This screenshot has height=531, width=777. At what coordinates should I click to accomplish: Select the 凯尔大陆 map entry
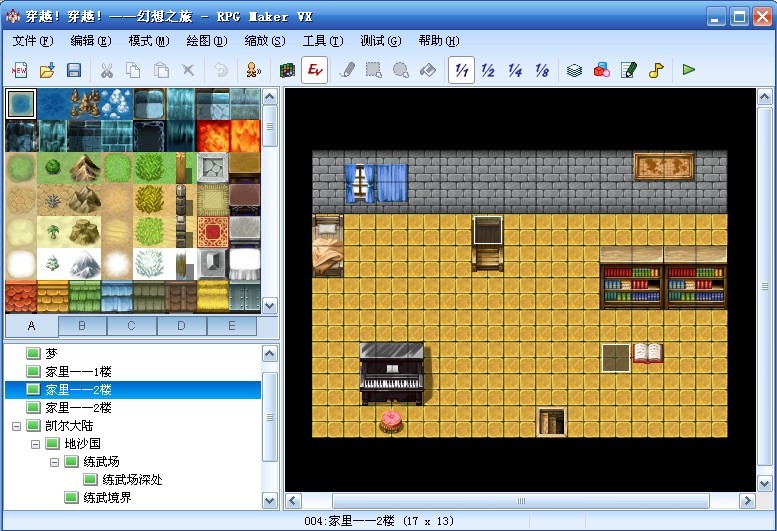click(x=69, y=425)
